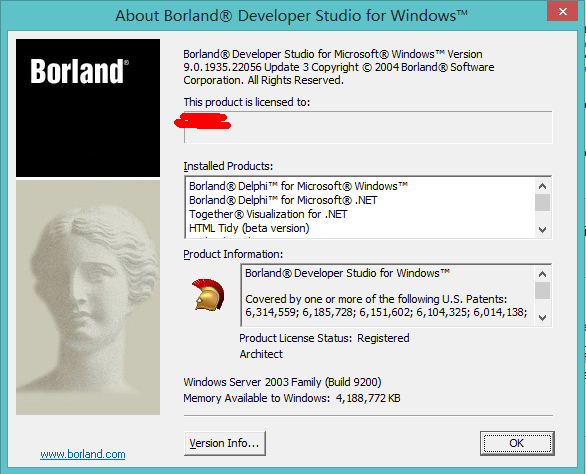
Task: Click the licensed-to name field
Action: (368, 127)
